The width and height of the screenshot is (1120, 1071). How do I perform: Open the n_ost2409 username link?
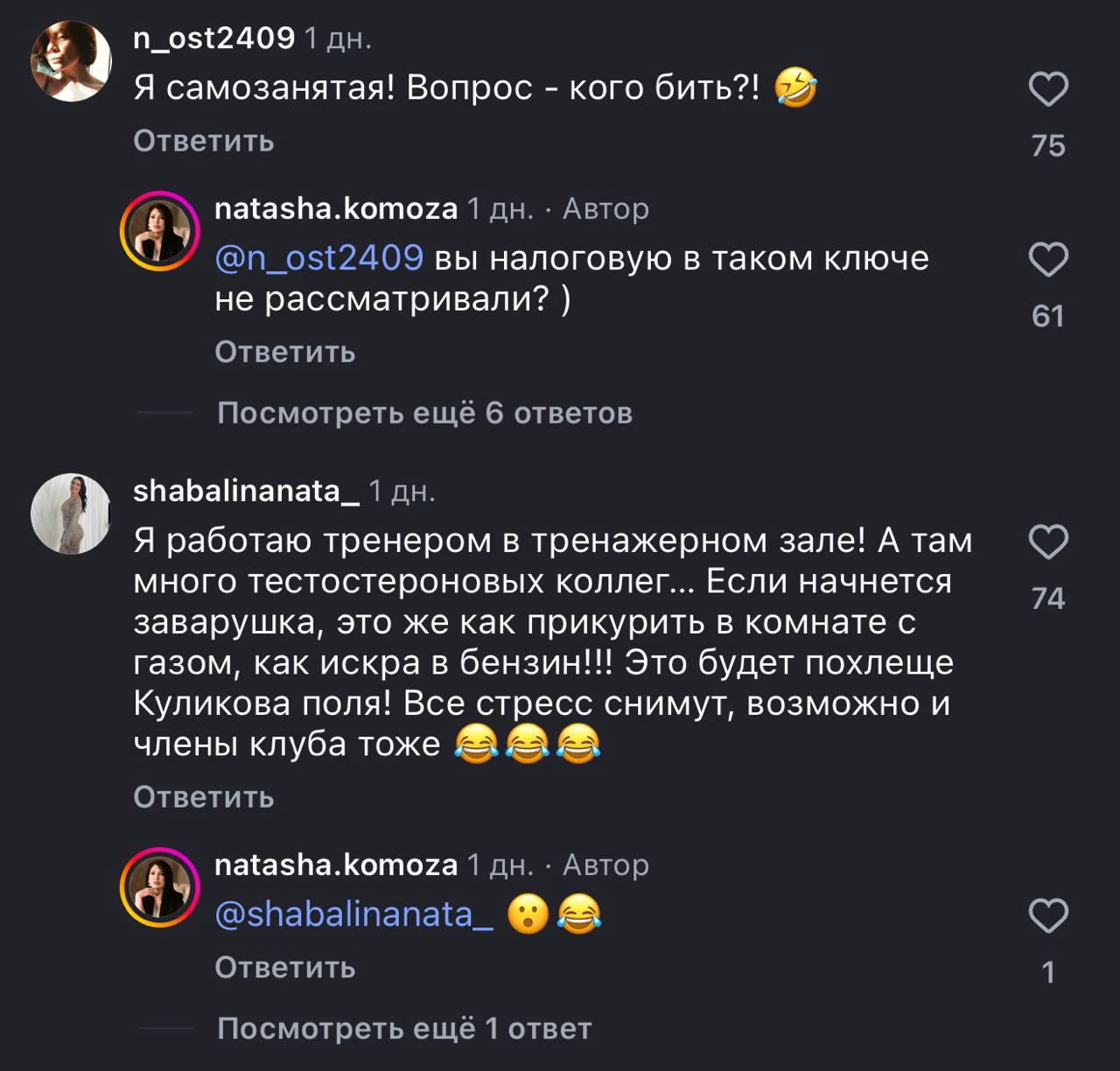213,38
